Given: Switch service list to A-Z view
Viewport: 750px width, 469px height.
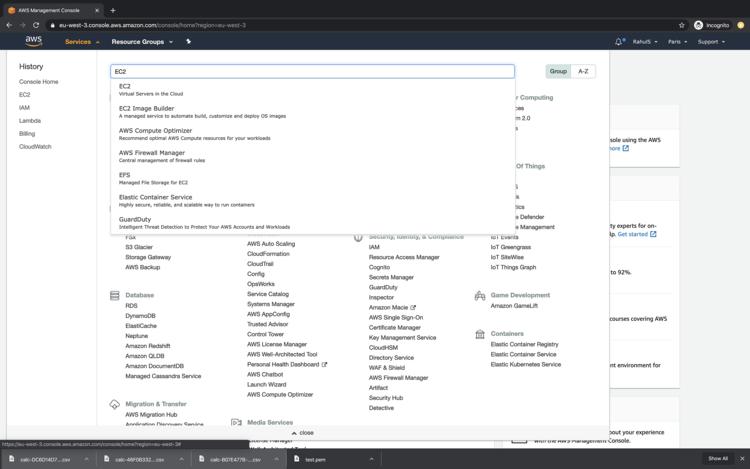Looking at the screenshot, I should click(583, 72).
